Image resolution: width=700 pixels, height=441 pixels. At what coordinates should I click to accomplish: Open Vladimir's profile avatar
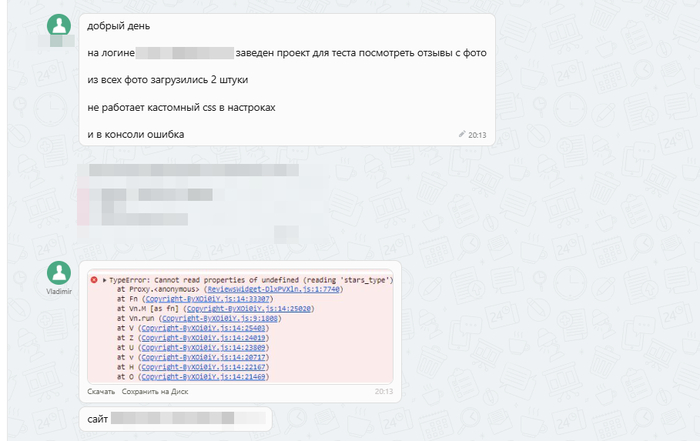[60, 272]
